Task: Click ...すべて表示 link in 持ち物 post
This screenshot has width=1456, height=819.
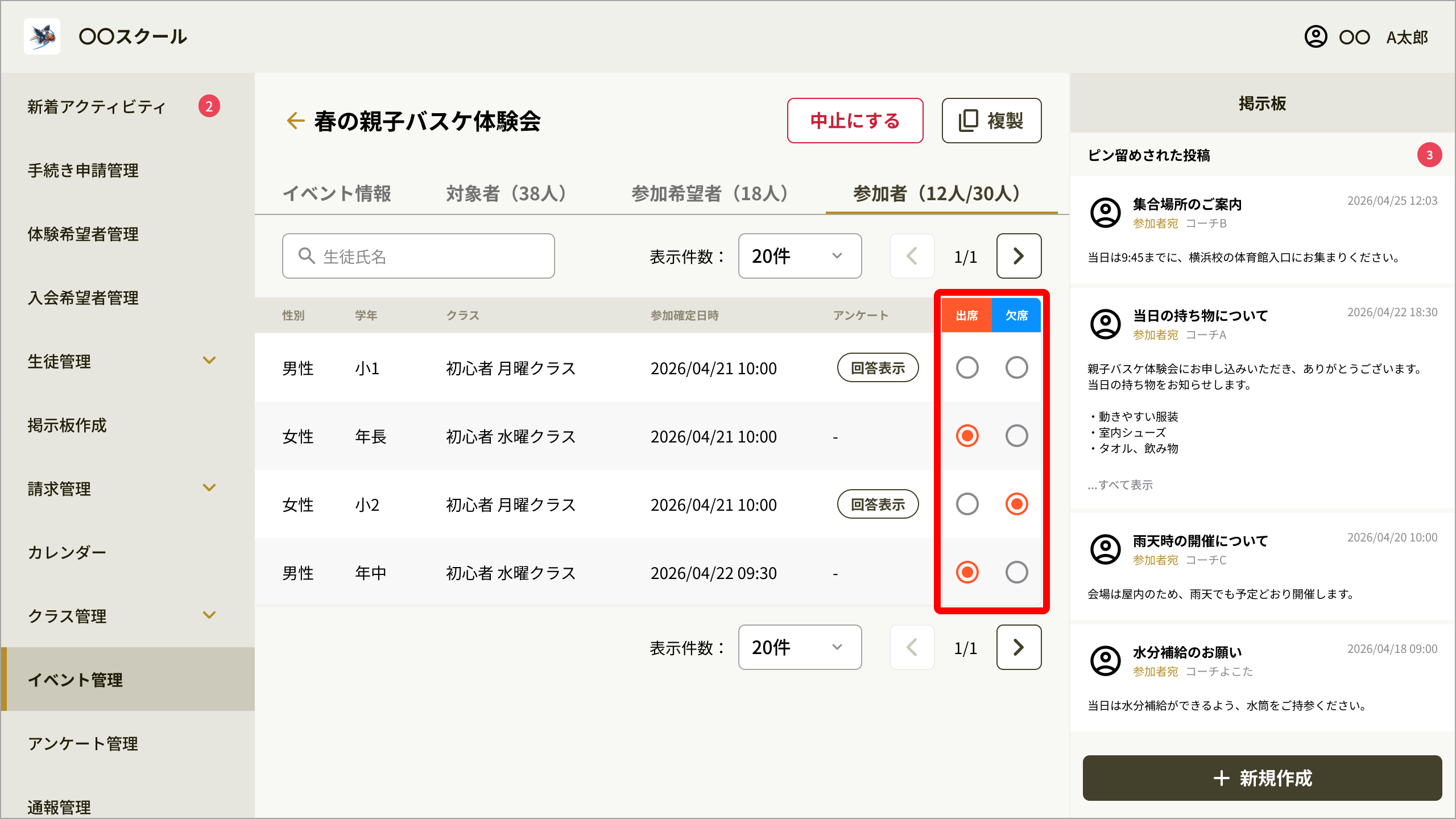Action: pyautogui.click(x=1120, y=485)
